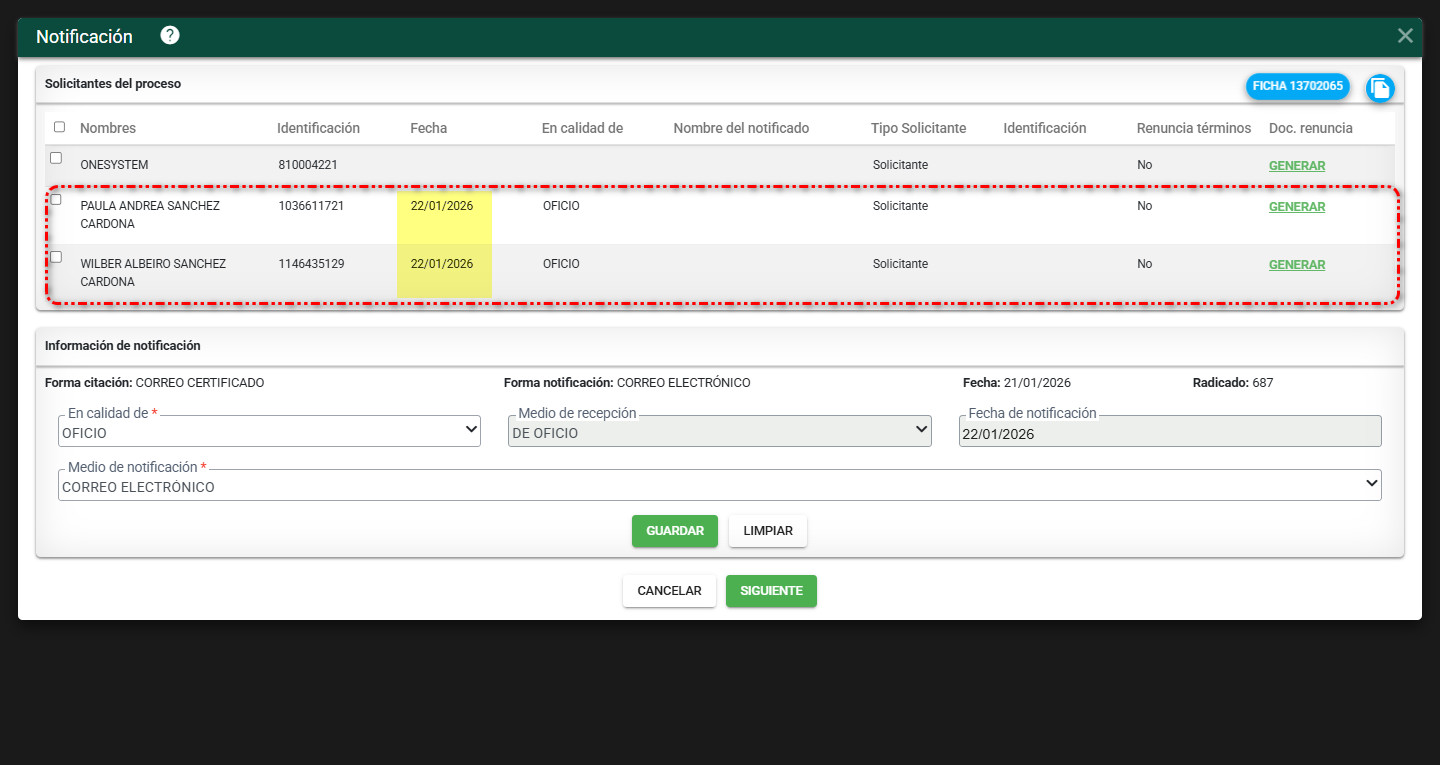Check the ONESYSTEM row checkbox
The height and width of the screenshot is (765, 1440).
coord(56,158)
